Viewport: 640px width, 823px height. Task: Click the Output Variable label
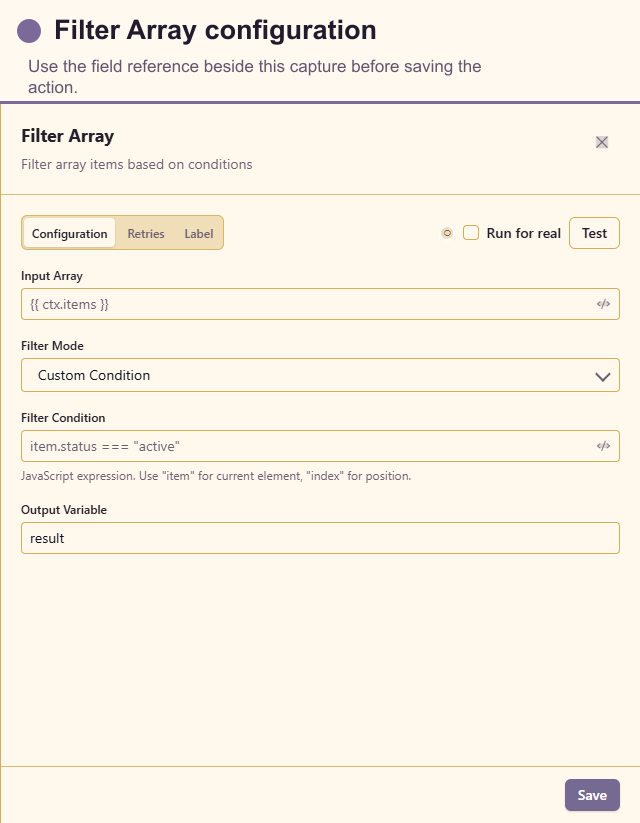pyautogui.click(x=64, y=510)
